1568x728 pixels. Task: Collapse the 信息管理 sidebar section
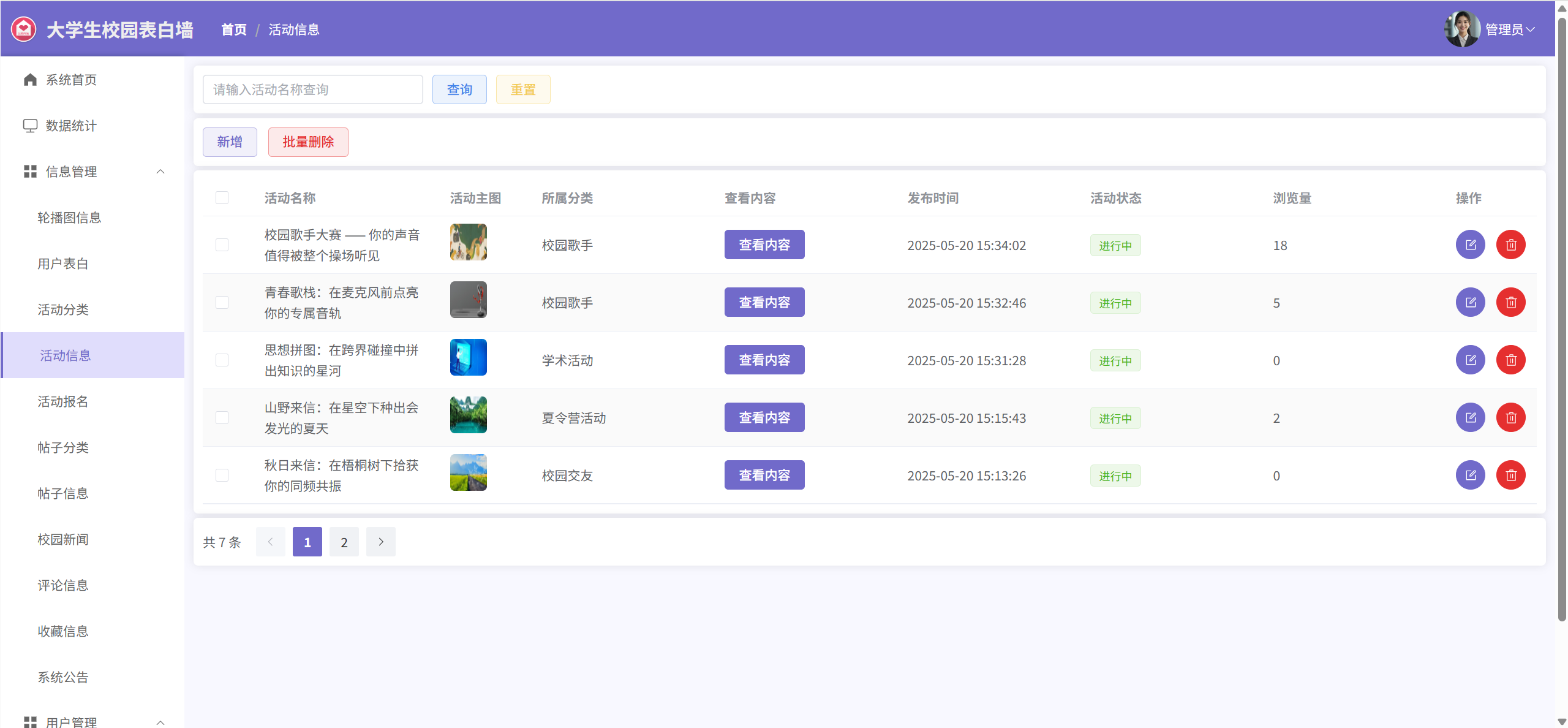click(160, 172)
